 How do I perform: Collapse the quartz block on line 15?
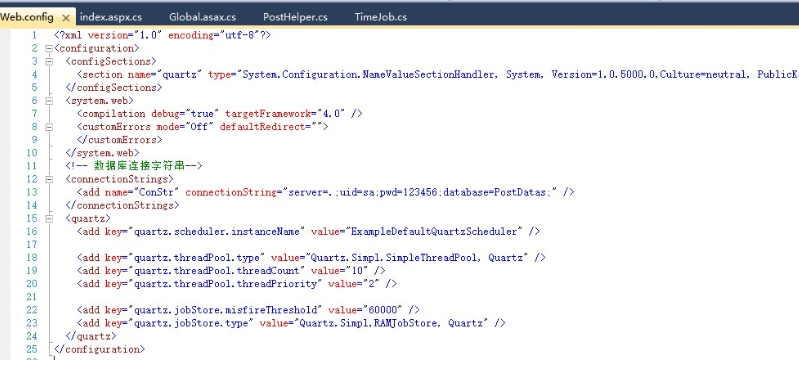(49, 218)
